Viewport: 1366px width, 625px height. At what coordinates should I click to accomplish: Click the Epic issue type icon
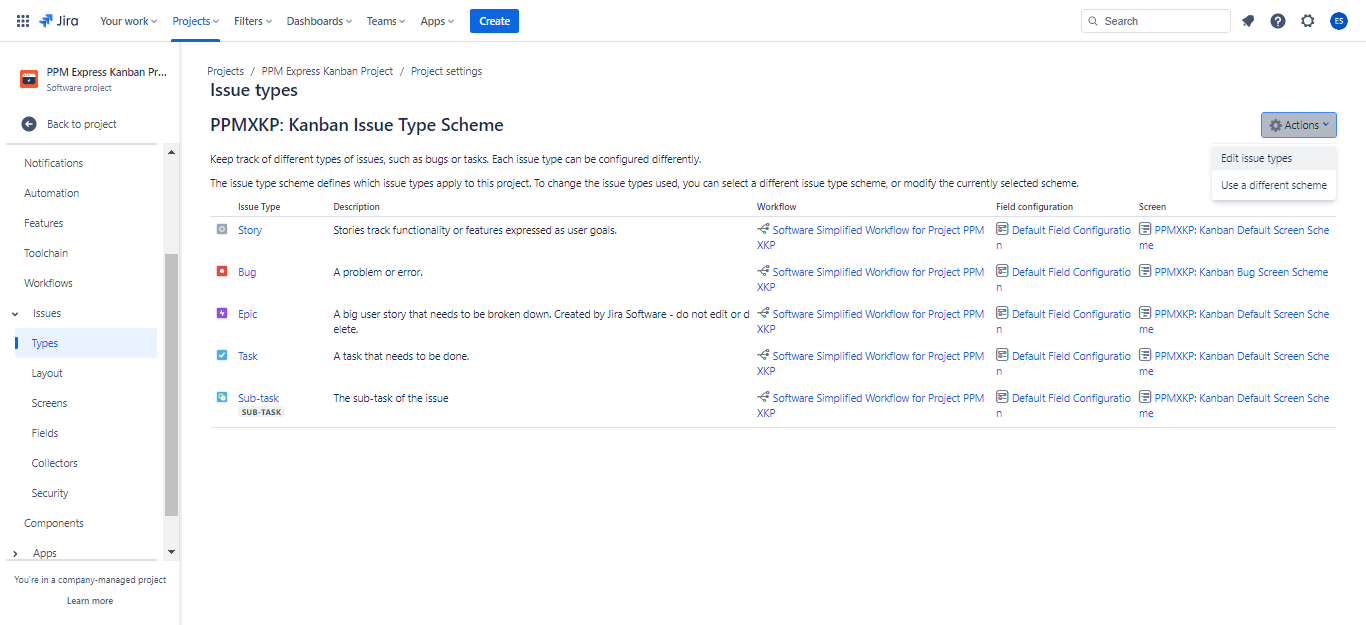[222, 313]
